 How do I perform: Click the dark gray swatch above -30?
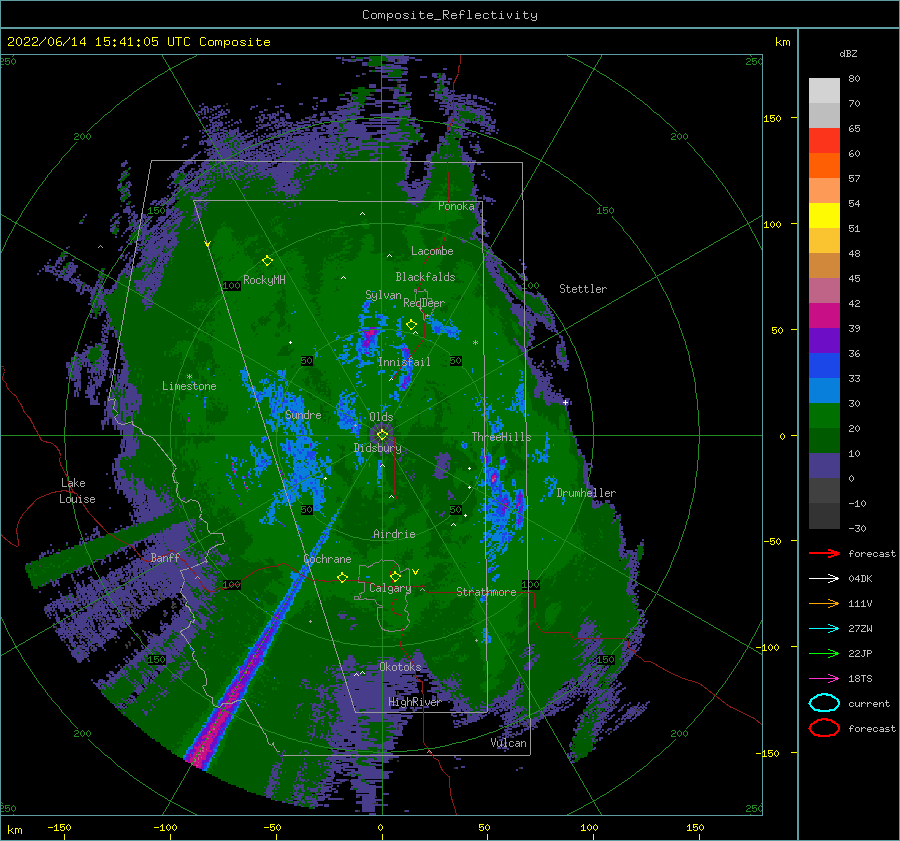824,516
